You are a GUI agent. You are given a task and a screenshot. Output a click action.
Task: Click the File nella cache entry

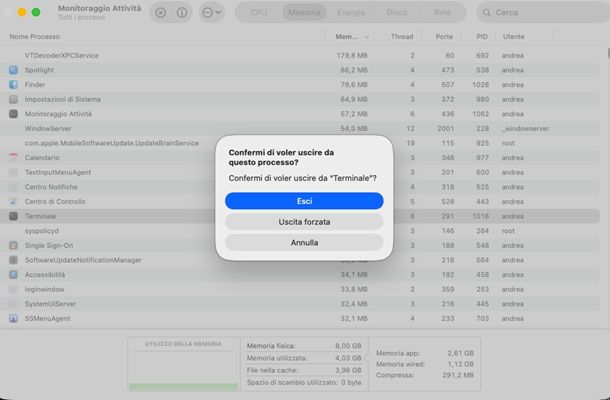(x=304, y=370)
